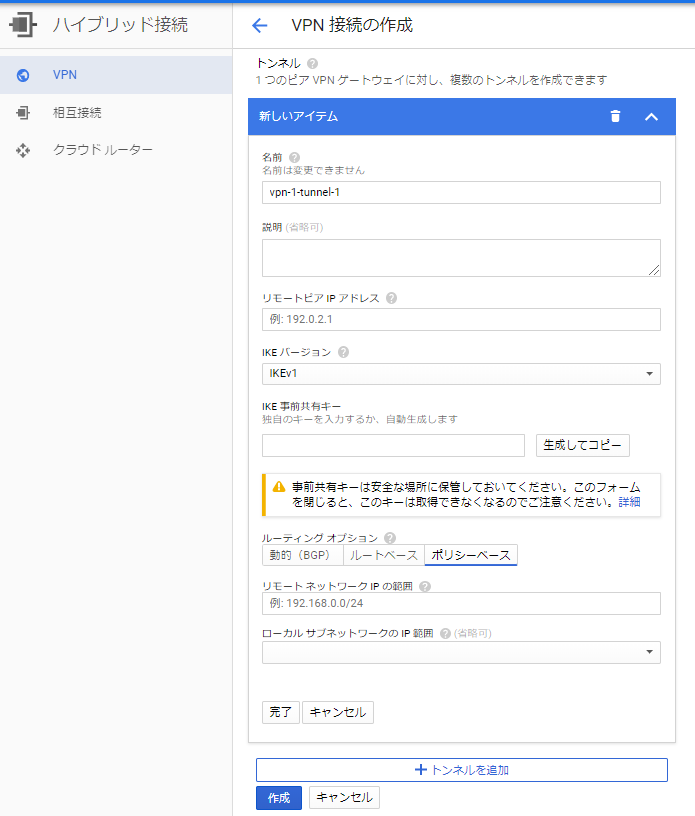
Task: Click the 名前は変更できません hint text
Action: click(x=313, y=171)
